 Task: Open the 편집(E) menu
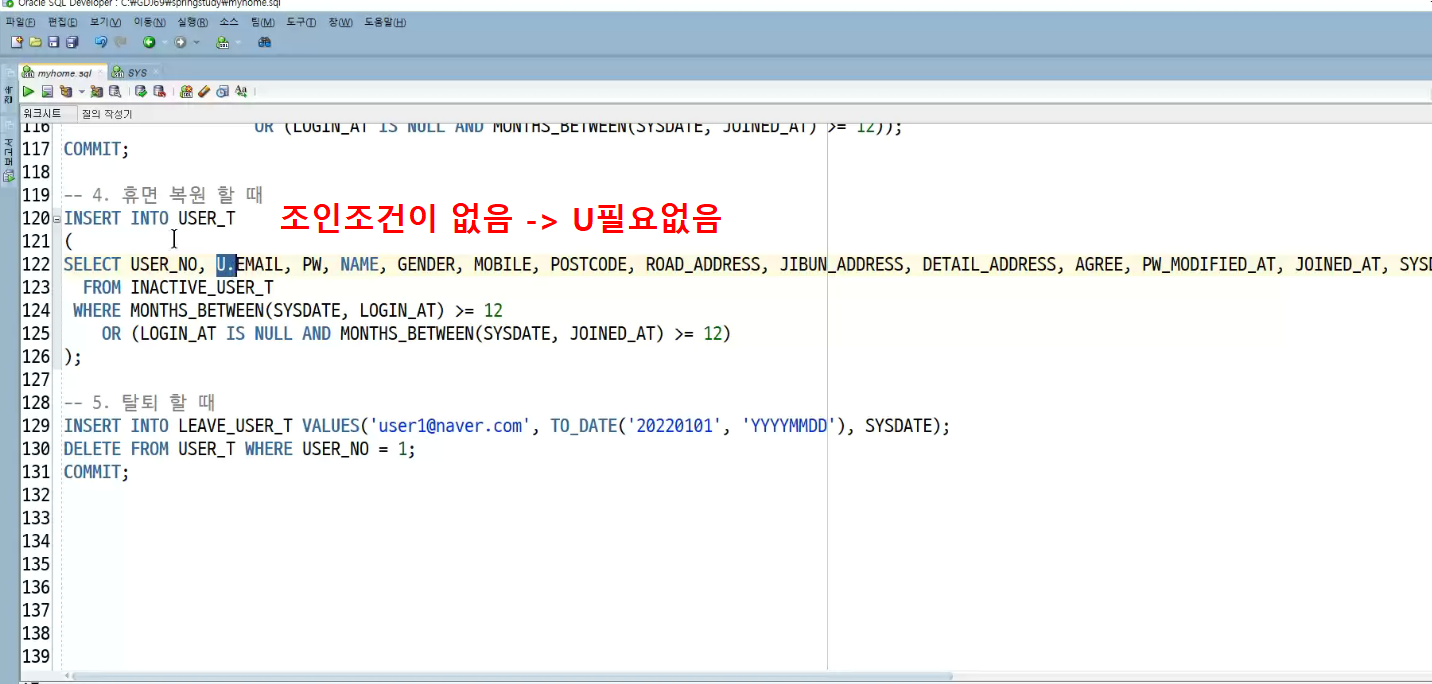point(63,22)
